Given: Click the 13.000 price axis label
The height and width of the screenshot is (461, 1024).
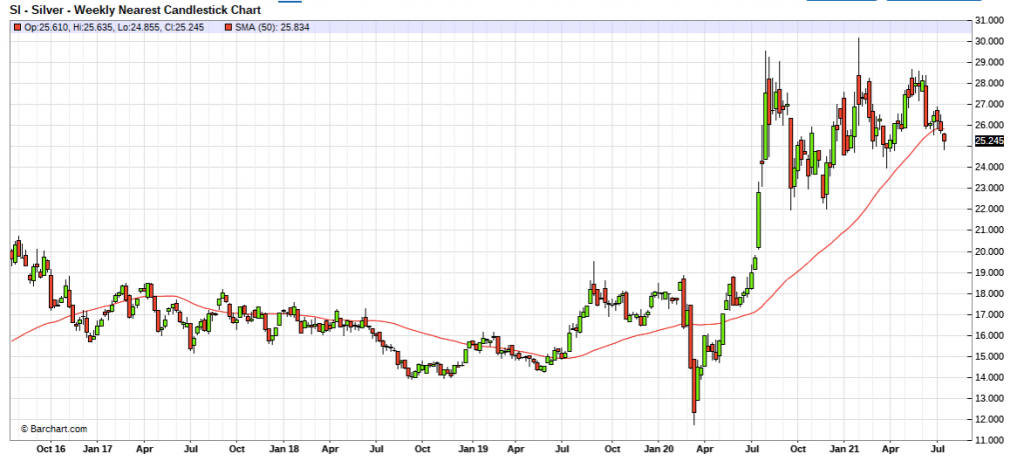Looking at the screenshot, I should click(990, 398).
